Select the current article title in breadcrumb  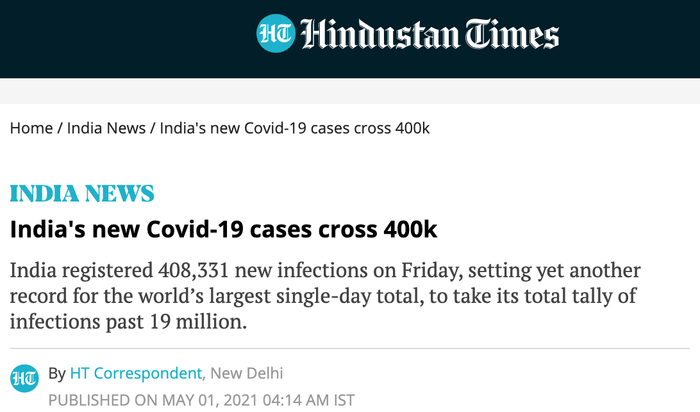pyautogui.click(x=295, y=129)
